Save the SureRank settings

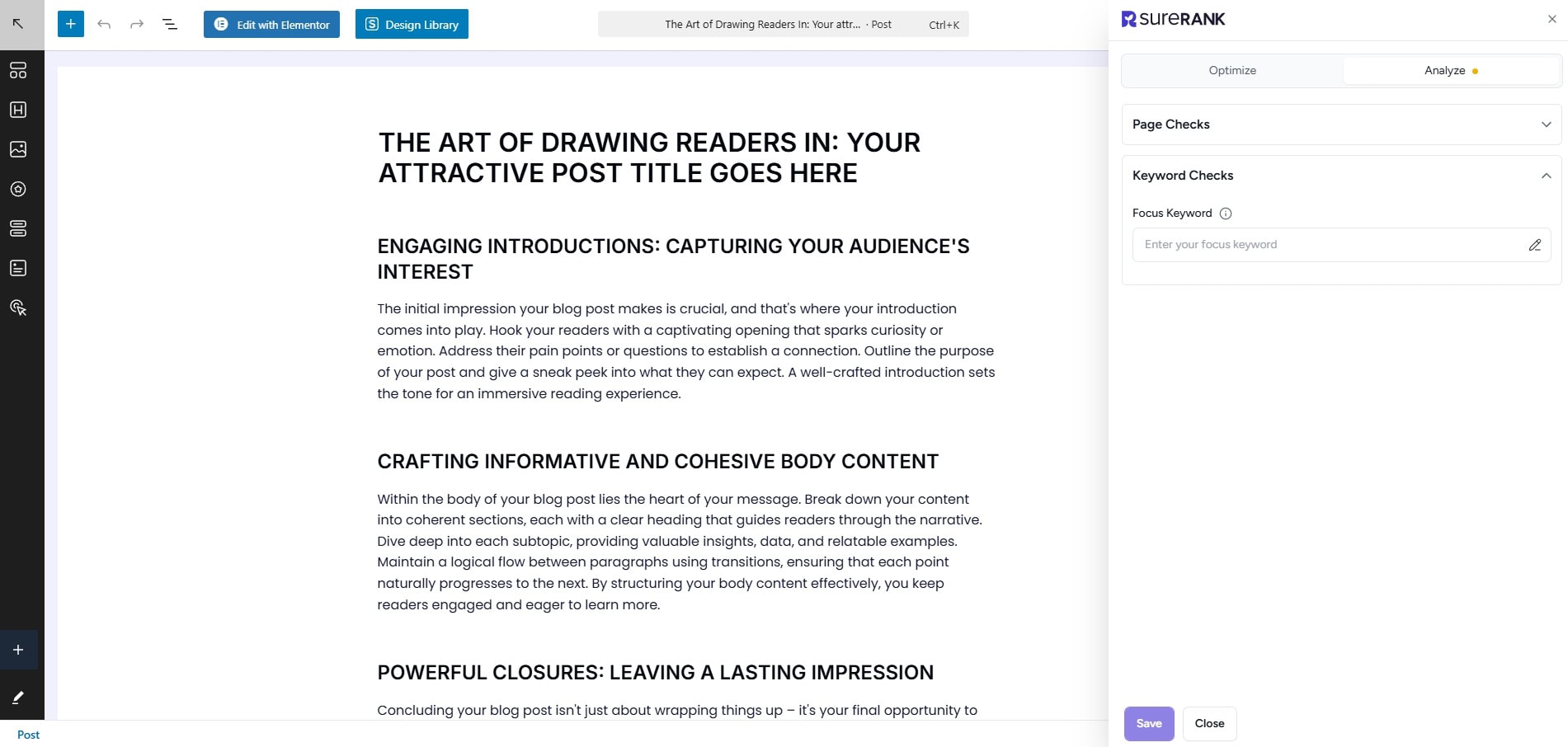click(1149, 724)
